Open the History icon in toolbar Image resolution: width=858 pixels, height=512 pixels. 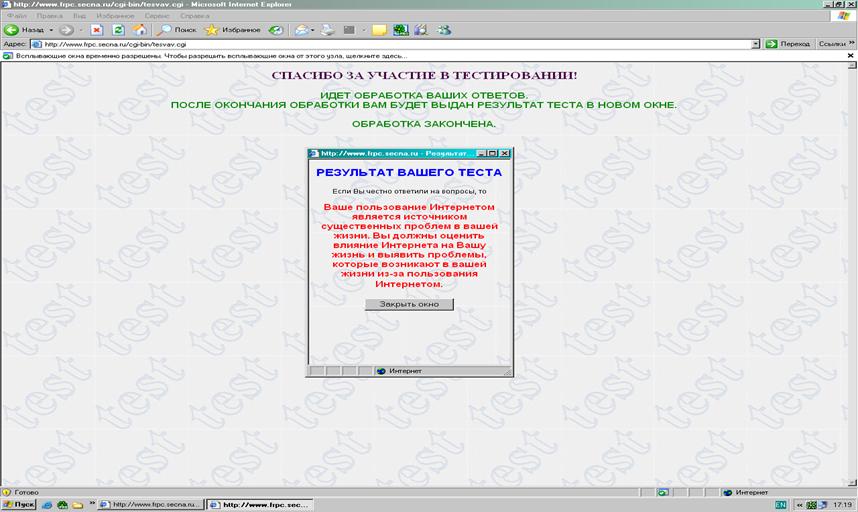coord(276,30)
